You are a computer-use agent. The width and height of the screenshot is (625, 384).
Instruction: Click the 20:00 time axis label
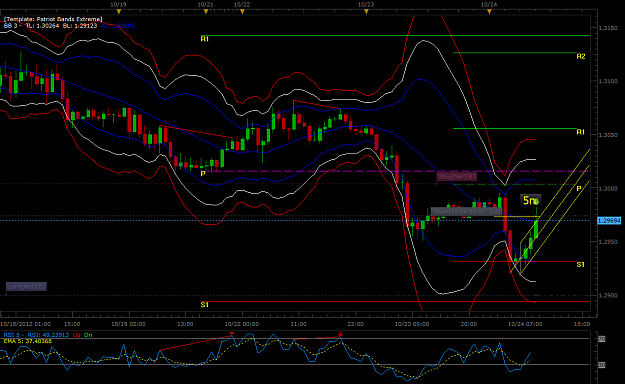point(468,324)
